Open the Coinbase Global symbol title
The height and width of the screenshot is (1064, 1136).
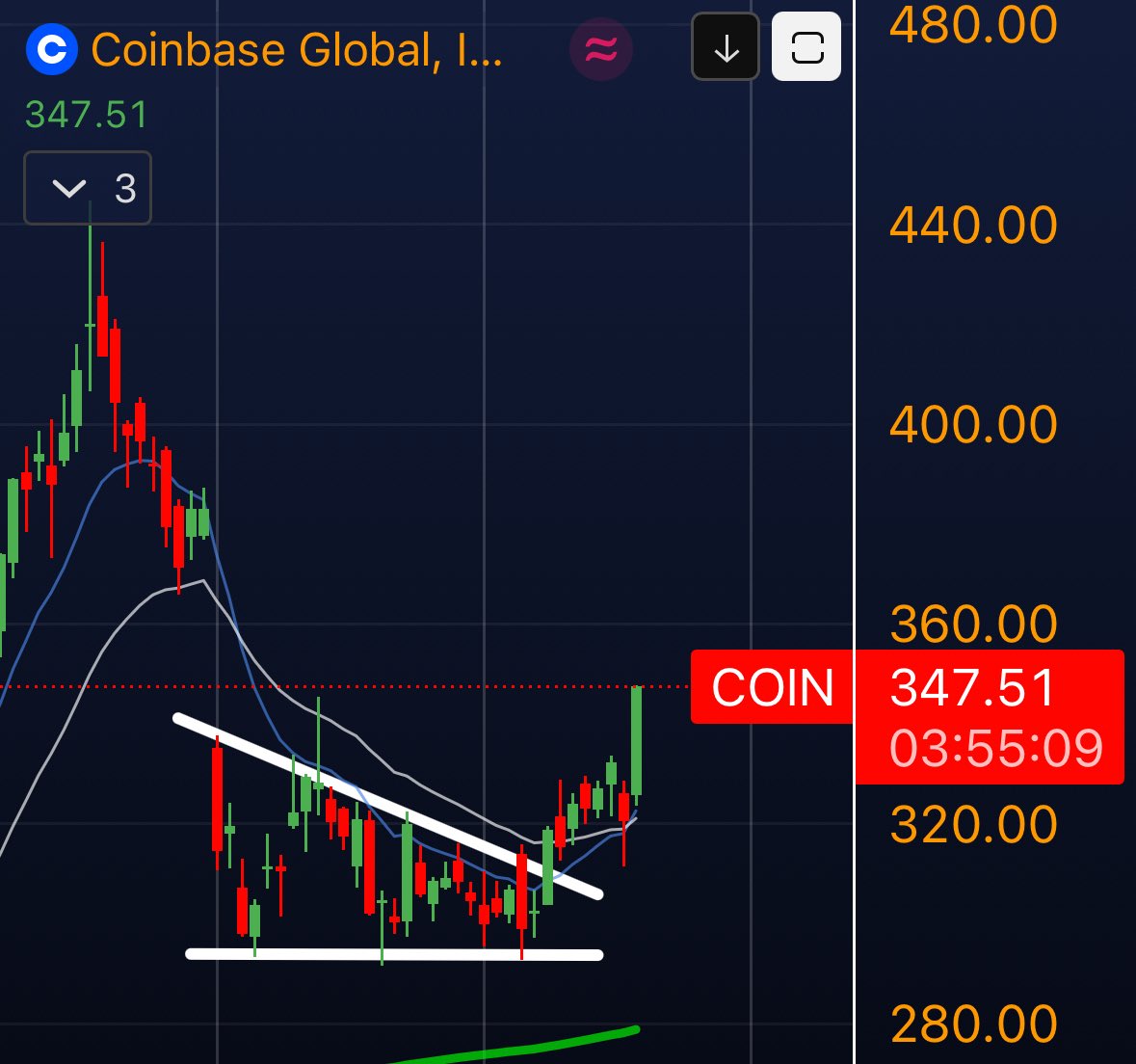tap(297, 50)
